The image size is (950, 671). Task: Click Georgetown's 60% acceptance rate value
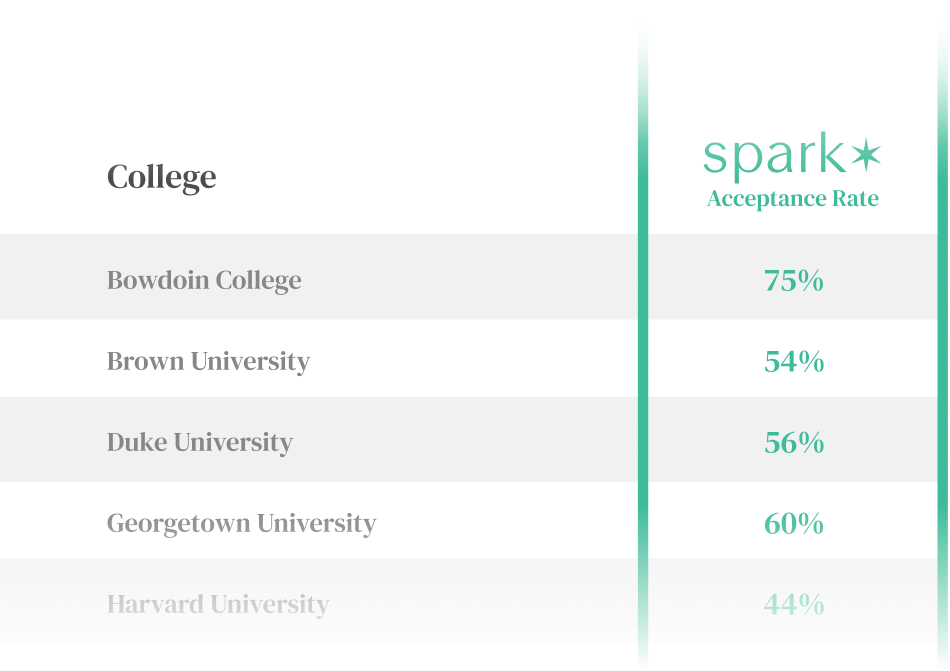(794, 523)
